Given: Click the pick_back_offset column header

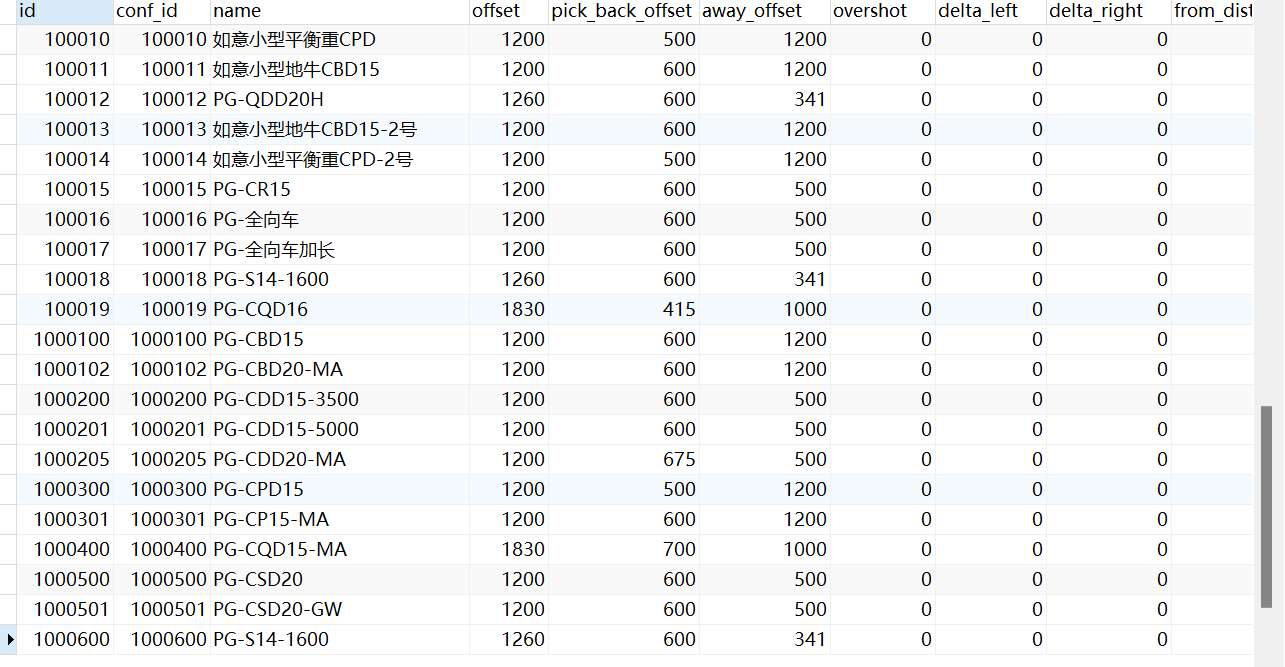Looking at the screenshot, I should pos(624,11).
